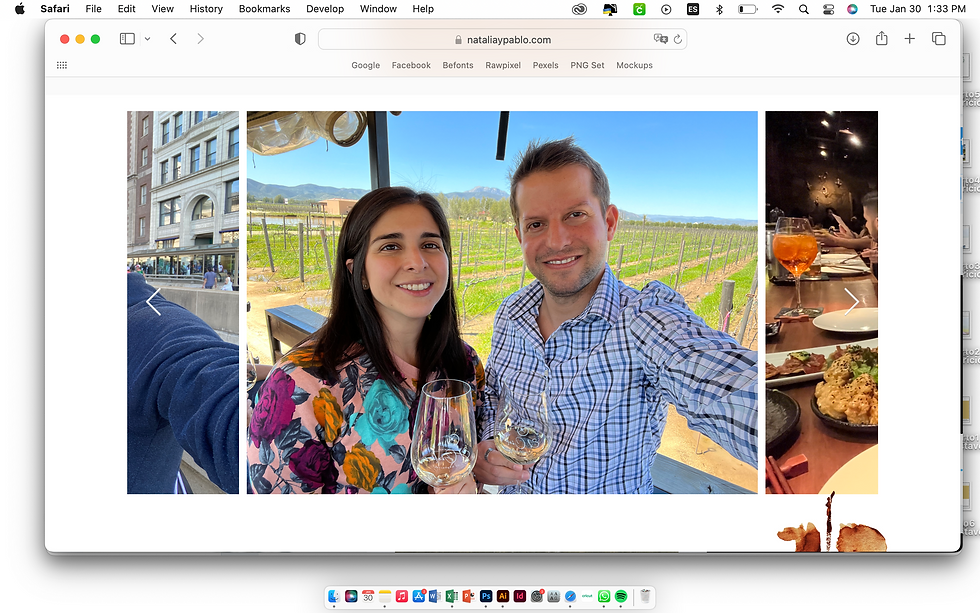The height and width of the screenshot is (613, 980).
Task: Reload the page with the refresh icon
Action: [678, 39]
